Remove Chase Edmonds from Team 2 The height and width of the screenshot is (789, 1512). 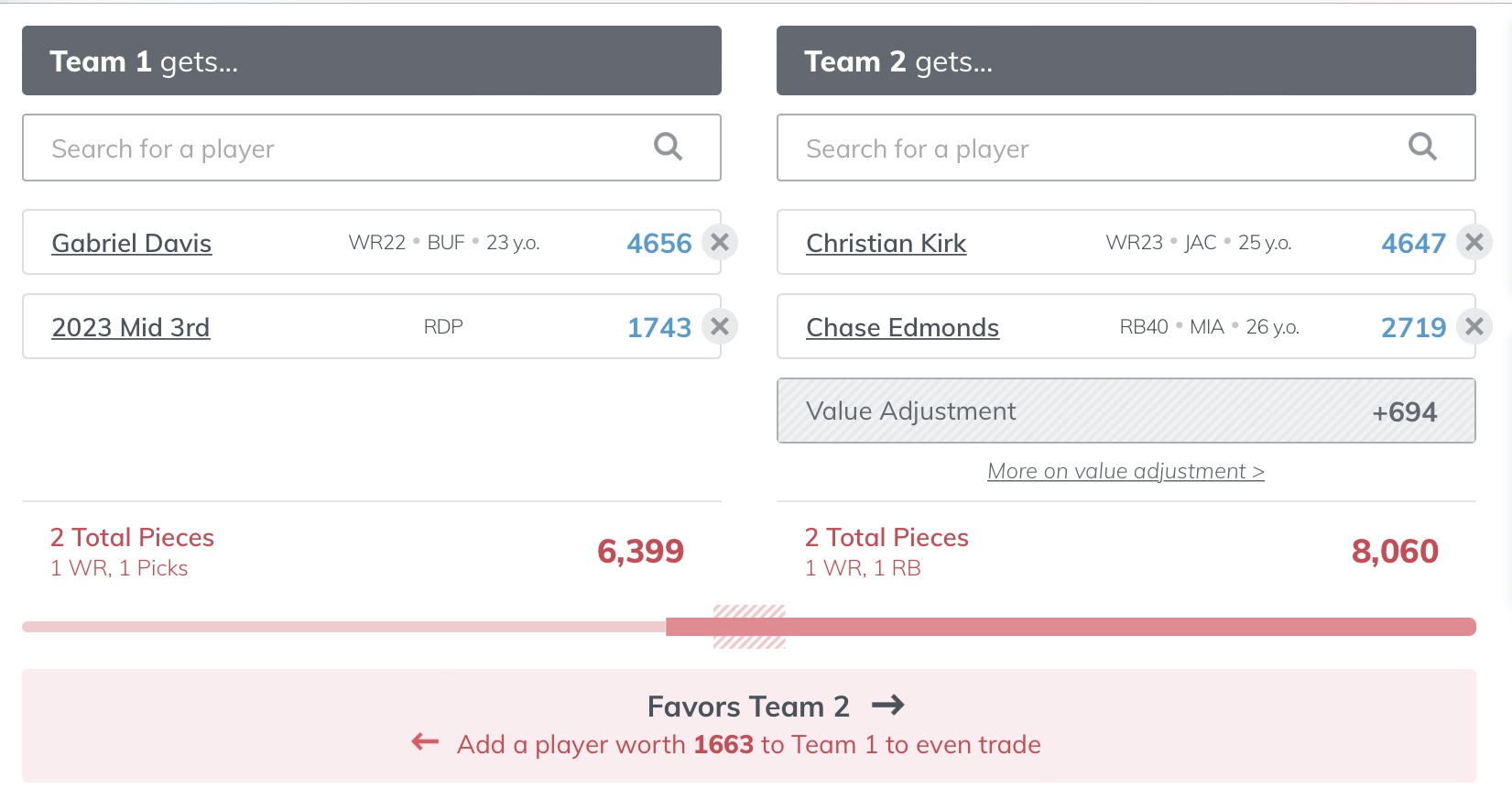click(x=1474, y=327)
